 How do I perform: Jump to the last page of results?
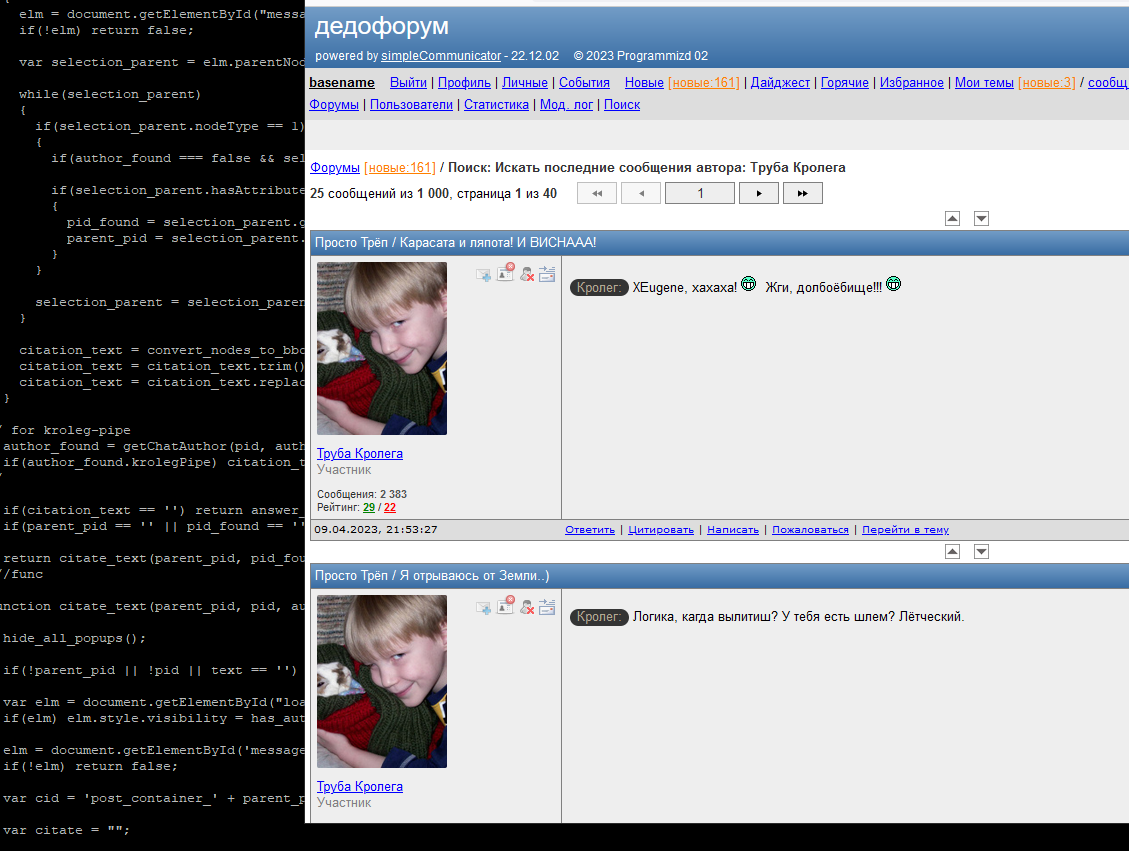(803, 193)
